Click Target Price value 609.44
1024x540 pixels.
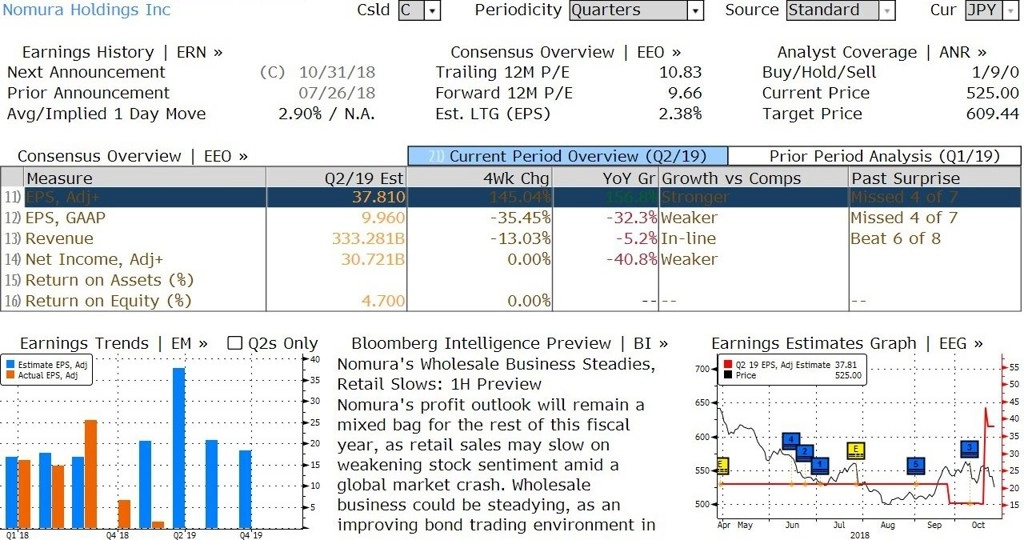click(993, 114)
